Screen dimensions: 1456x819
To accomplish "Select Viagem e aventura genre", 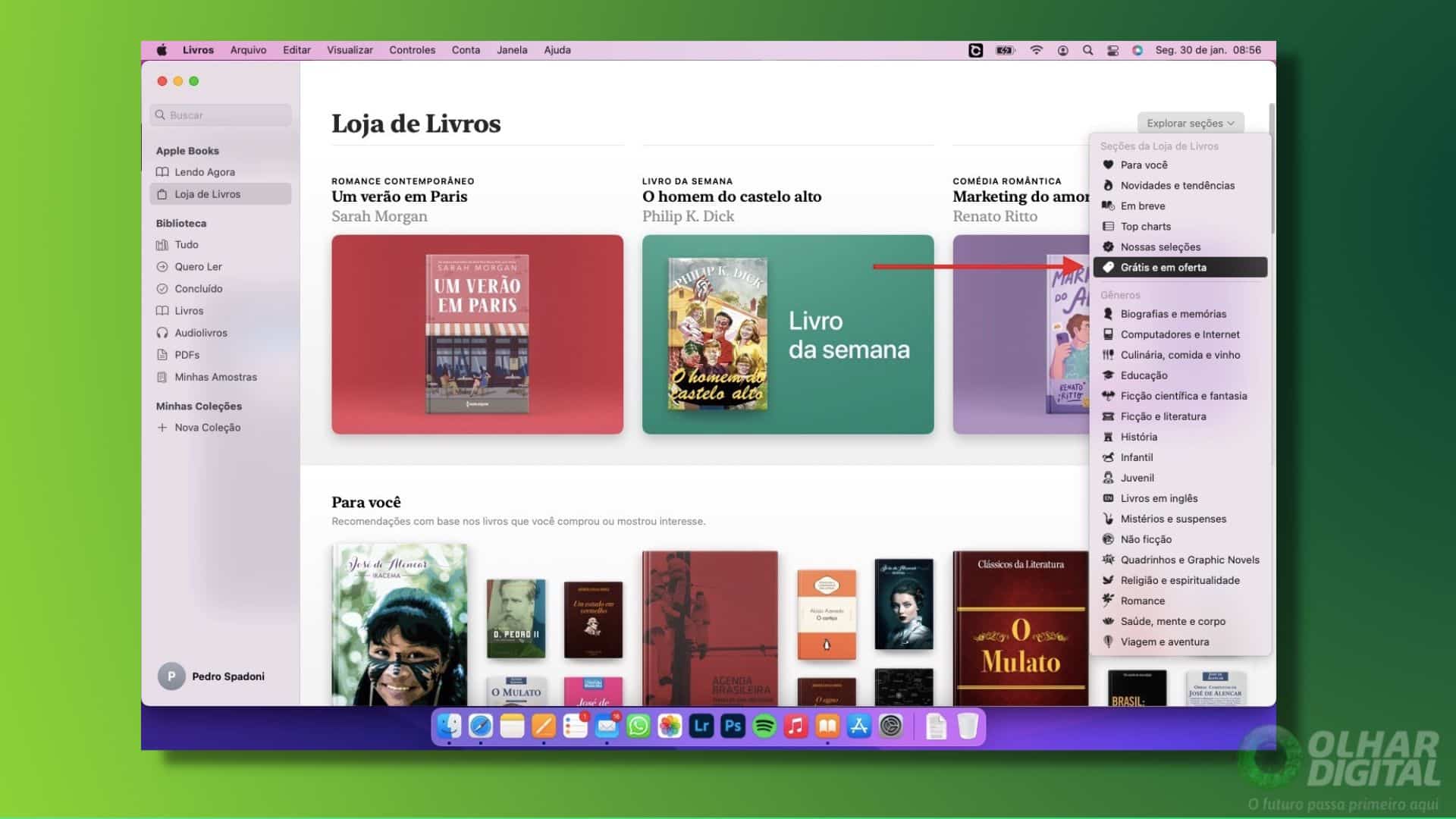I will coord(1180,642).
